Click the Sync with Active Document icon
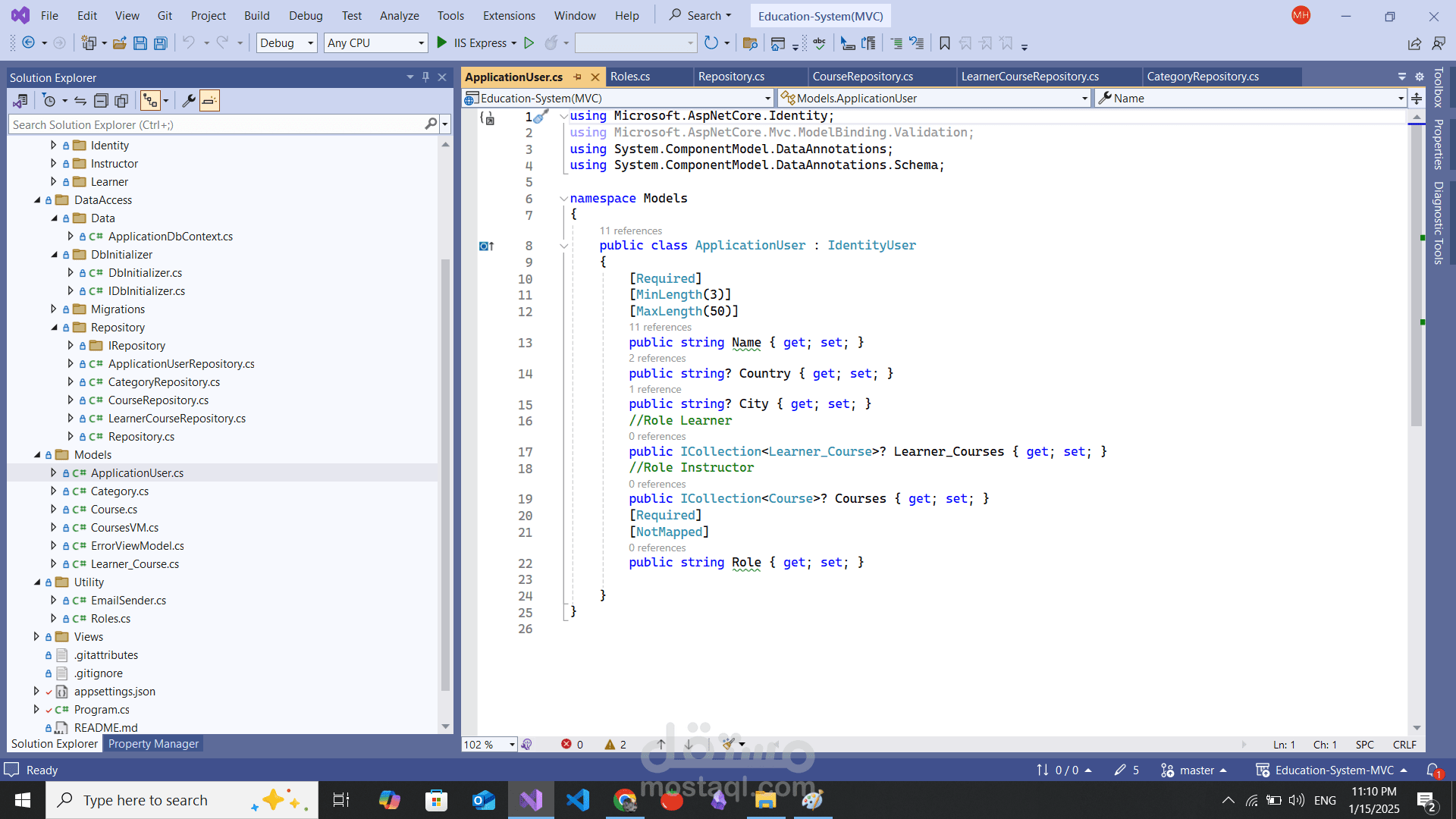 pos(80,100)
